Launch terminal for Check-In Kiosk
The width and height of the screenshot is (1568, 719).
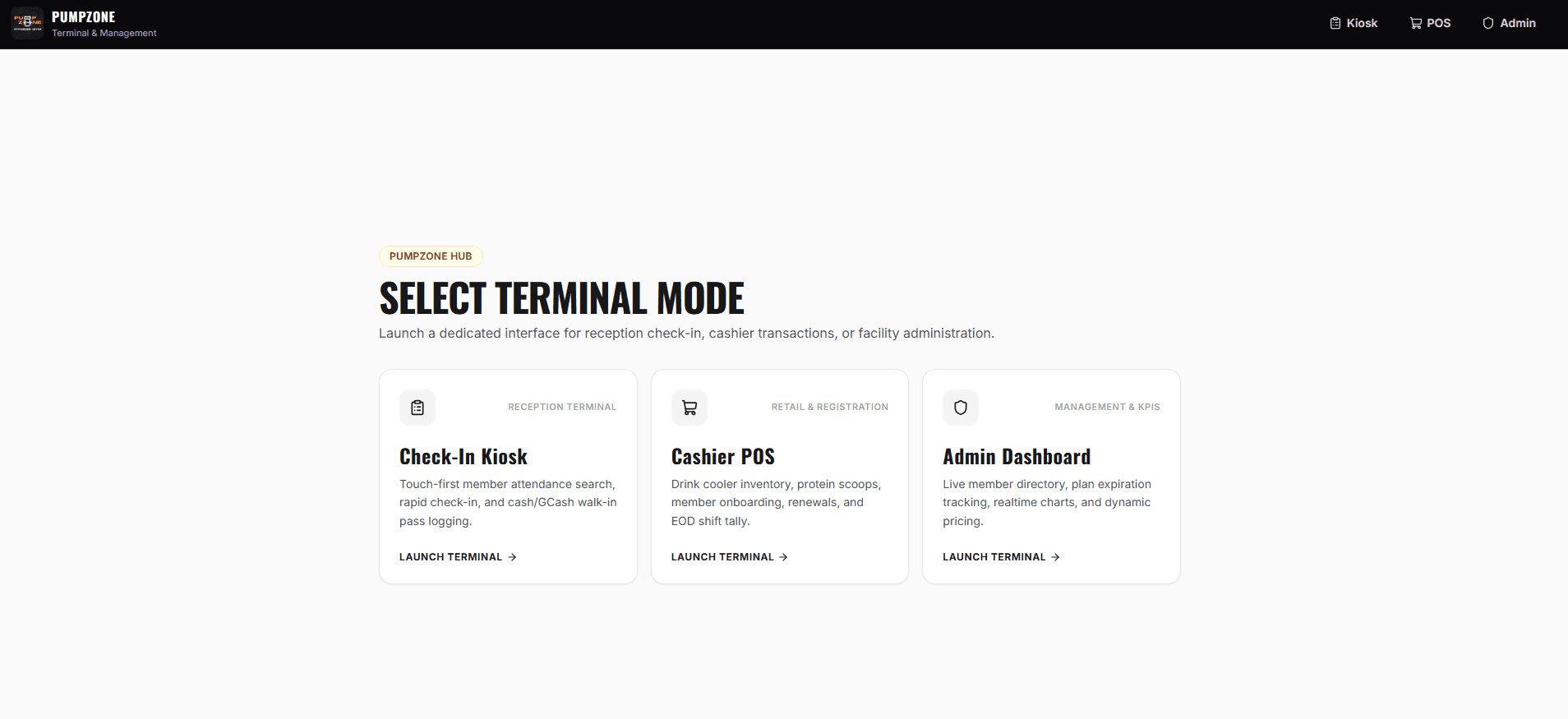458,557
